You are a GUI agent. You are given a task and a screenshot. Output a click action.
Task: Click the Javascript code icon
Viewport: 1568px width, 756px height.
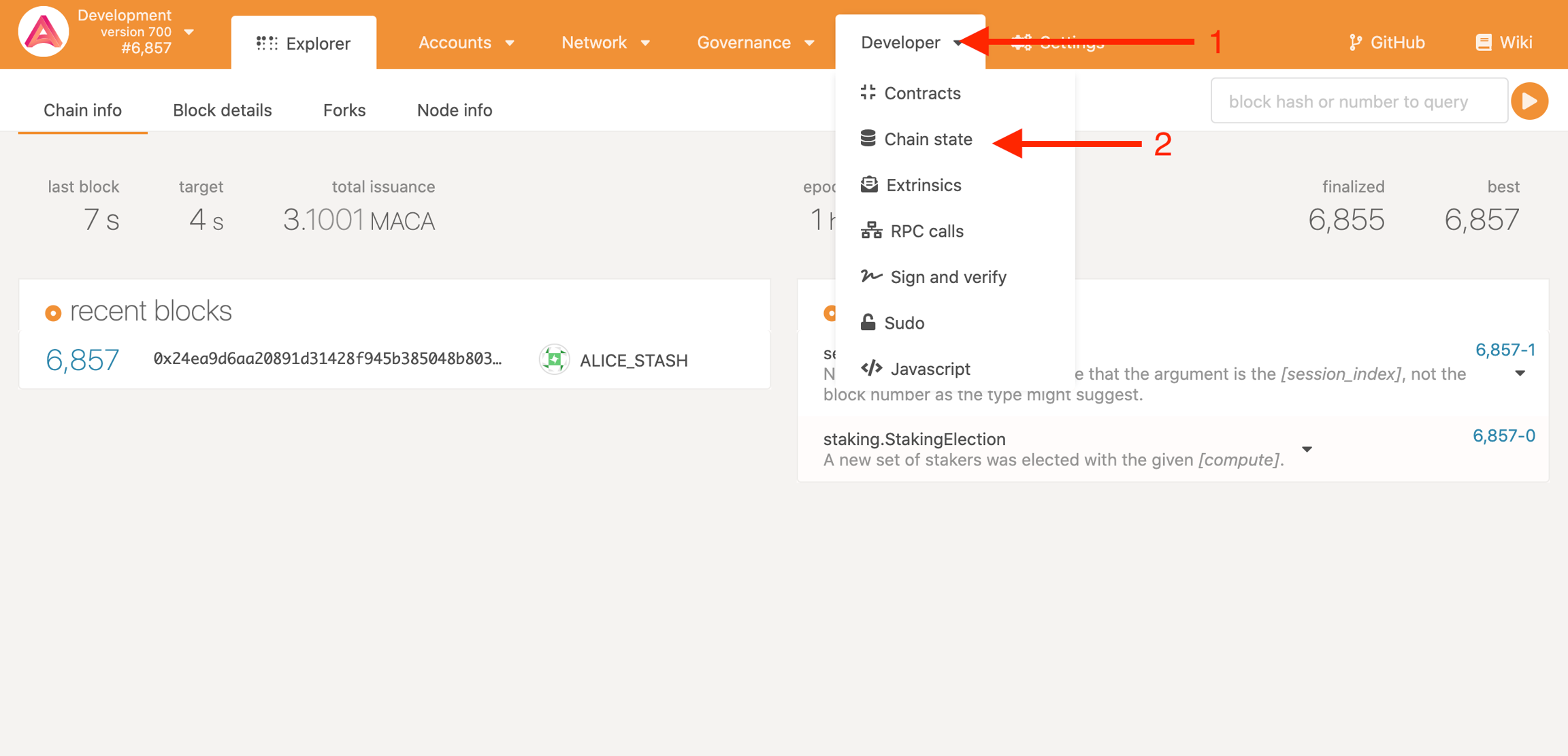[871, 368]
